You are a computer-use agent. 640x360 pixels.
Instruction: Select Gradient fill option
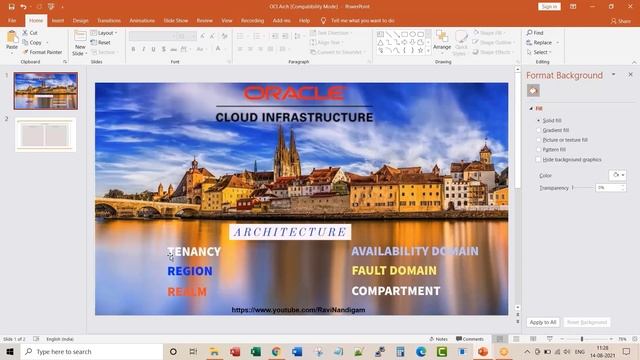[553, 130]
